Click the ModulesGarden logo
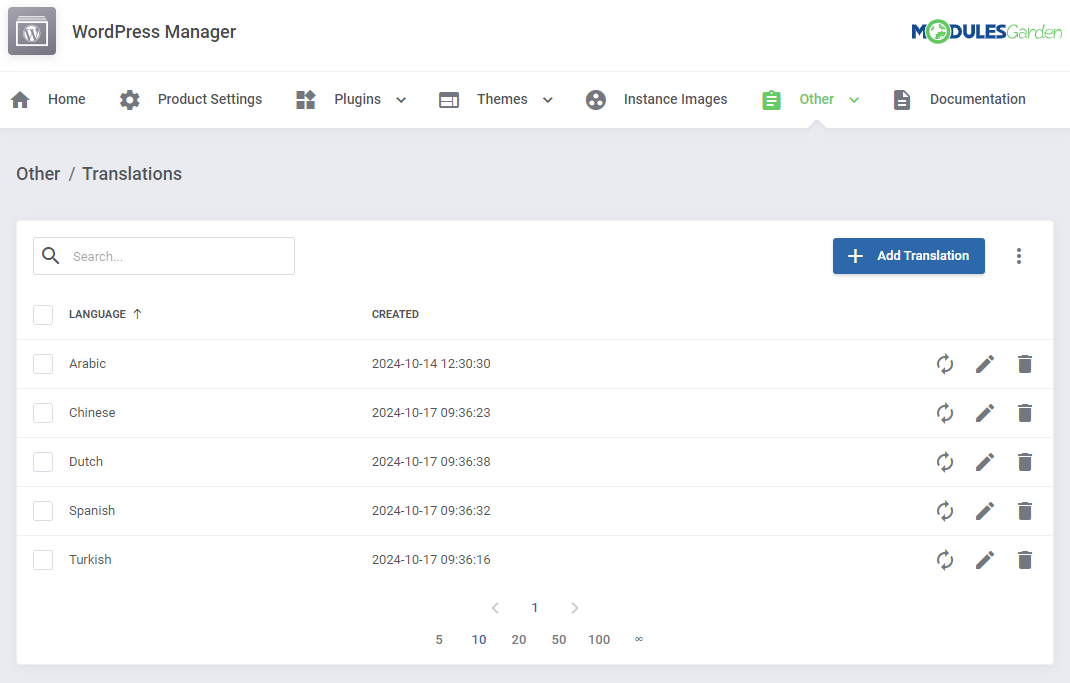The height and width of the screenshot is (683, 1070). coord(986,31)
